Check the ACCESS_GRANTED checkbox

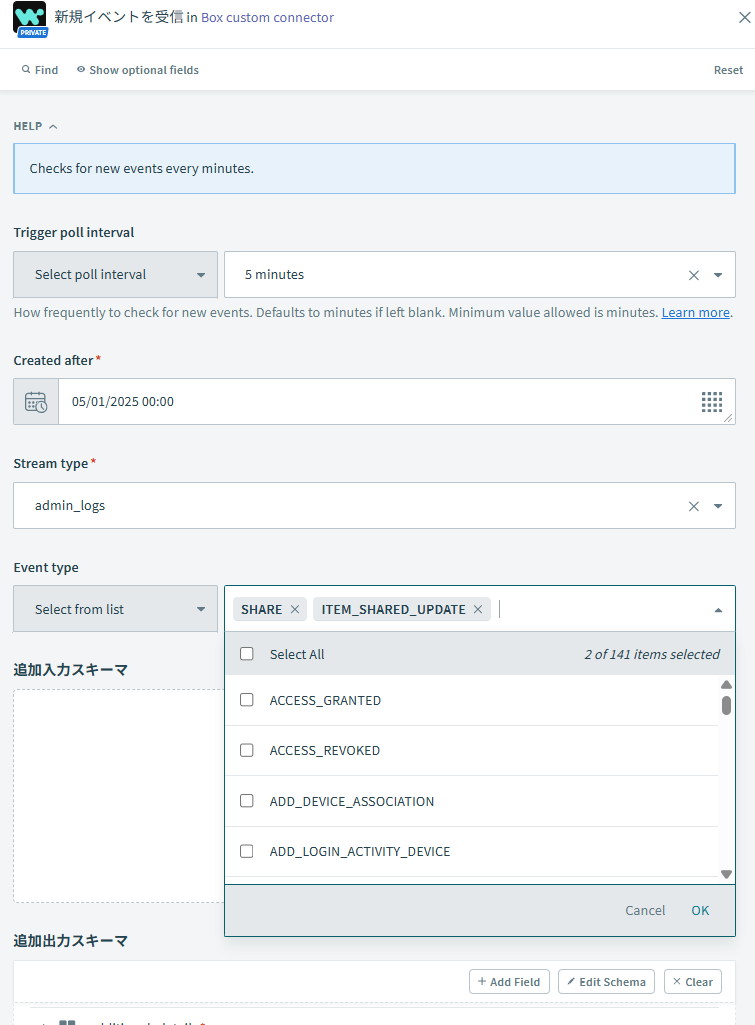pyautogui.click(x=246, y=699)
